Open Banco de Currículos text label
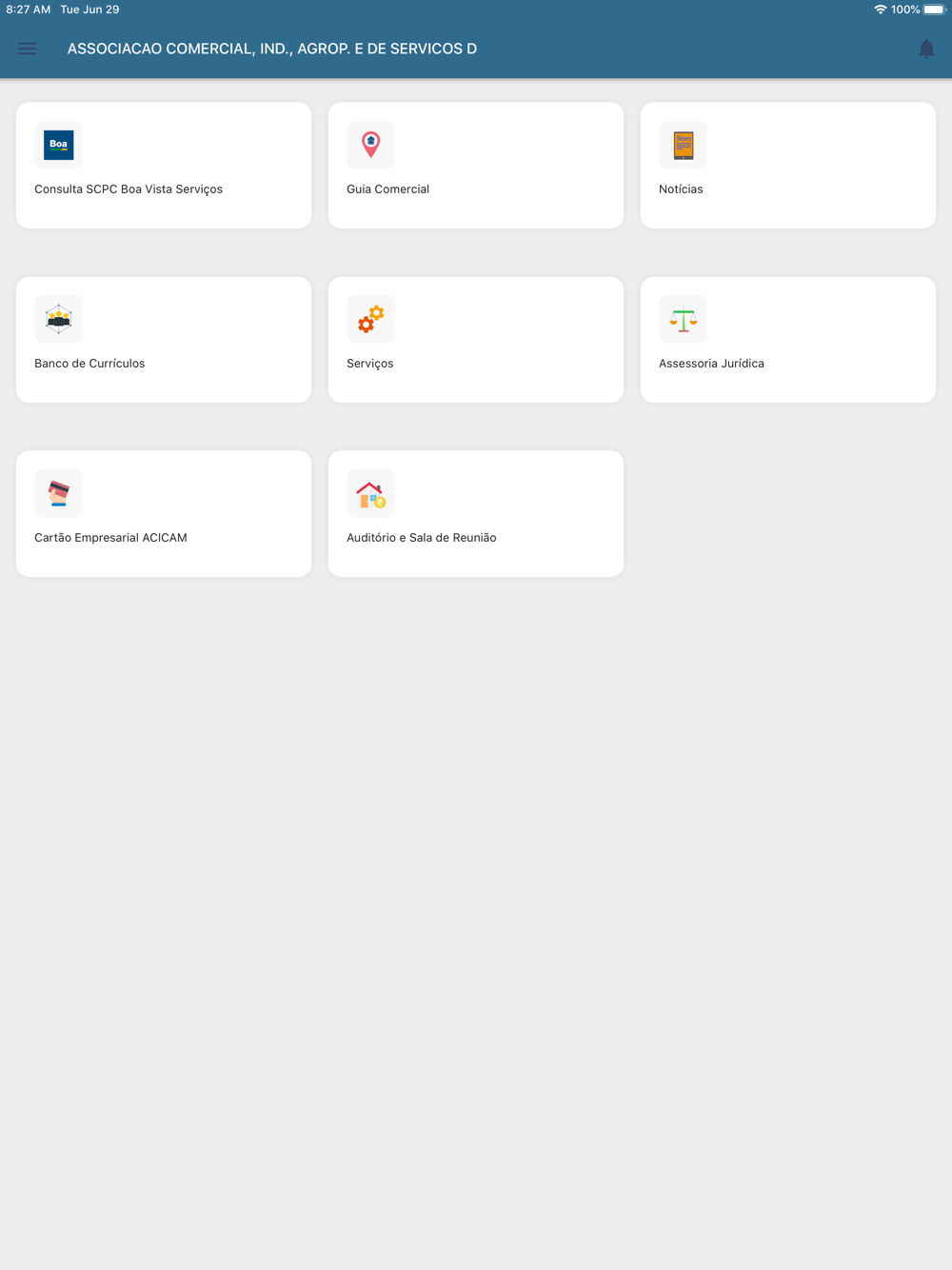This screenshot has width=952, height=1270. coord(89,364)
